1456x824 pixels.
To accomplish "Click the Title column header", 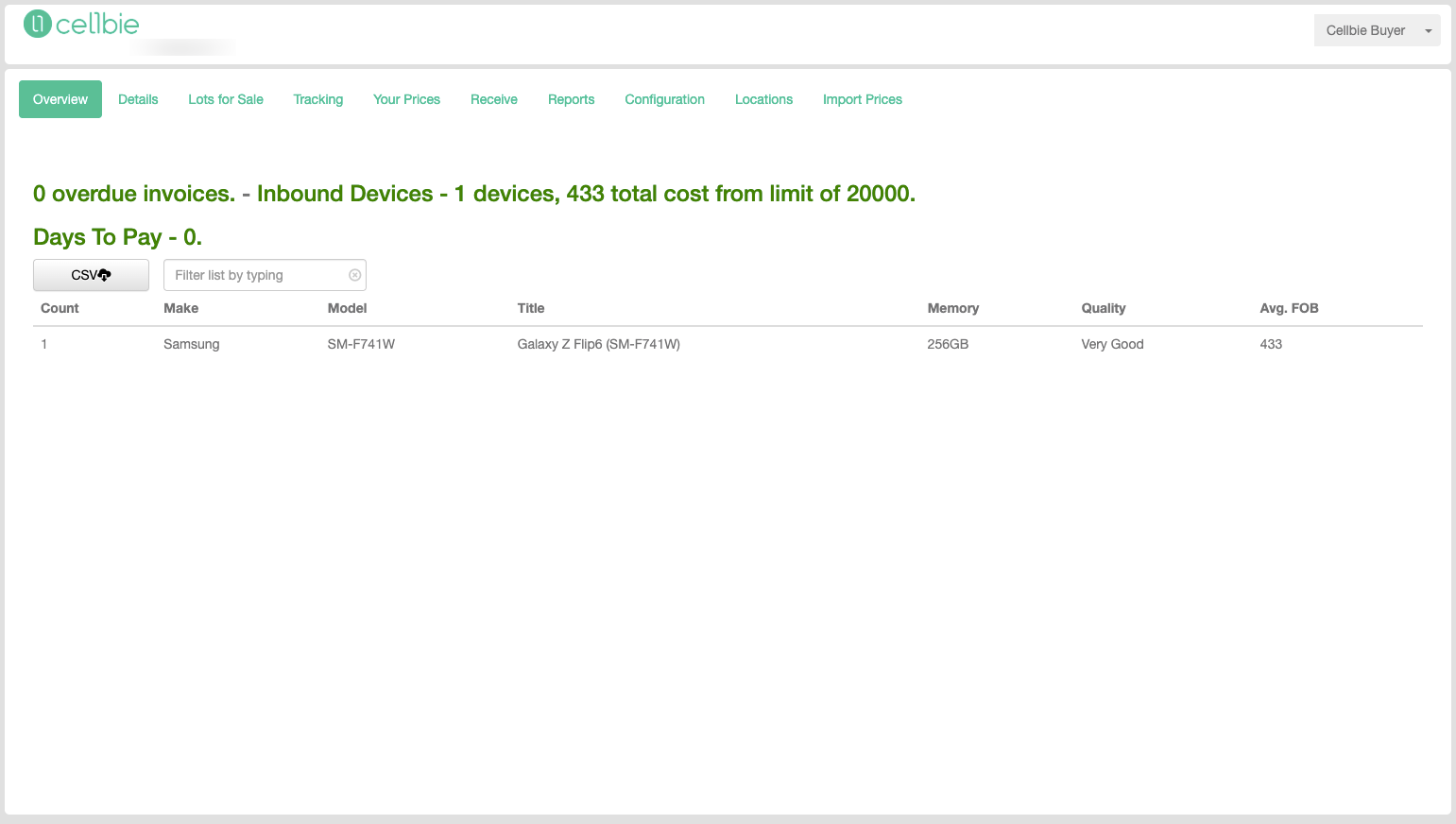I will pyautogui.click(x=531, y=308).
